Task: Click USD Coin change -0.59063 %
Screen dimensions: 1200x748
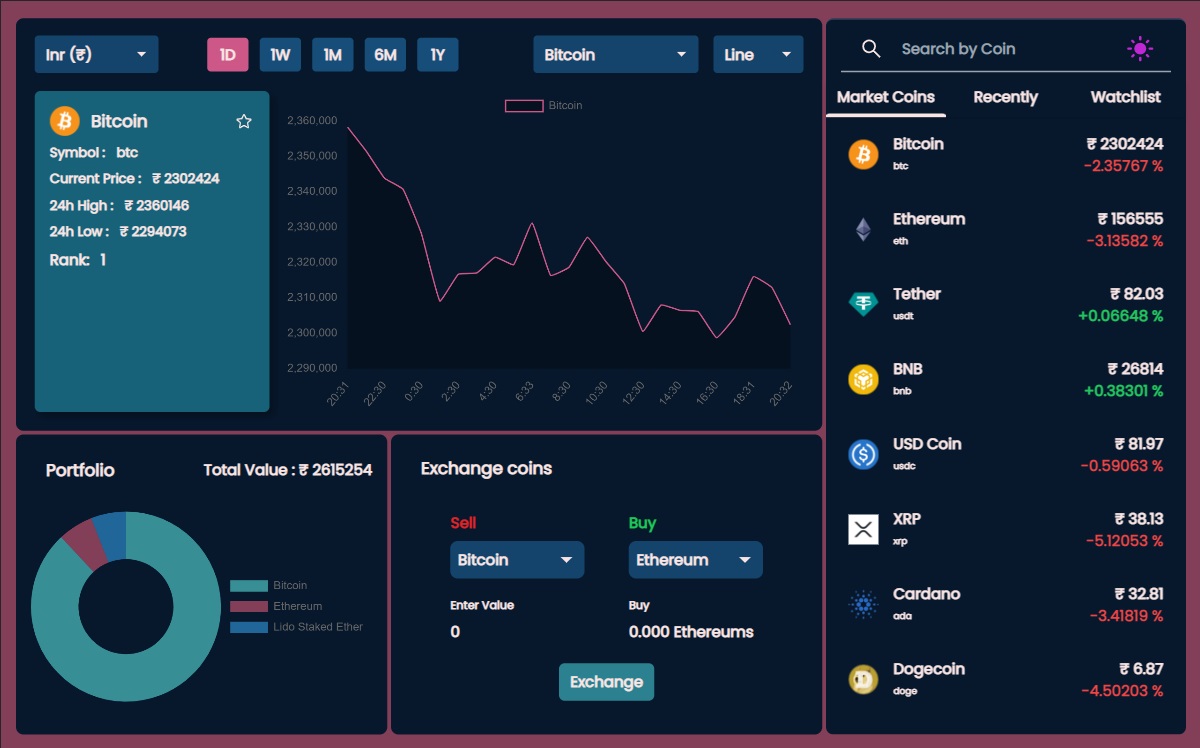Action: [x=1122, y=466]
